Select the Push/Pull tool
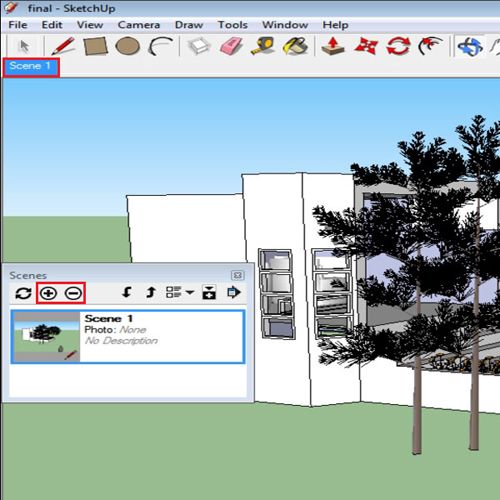This screenshot has width=500, height=500. click(333, 46)
